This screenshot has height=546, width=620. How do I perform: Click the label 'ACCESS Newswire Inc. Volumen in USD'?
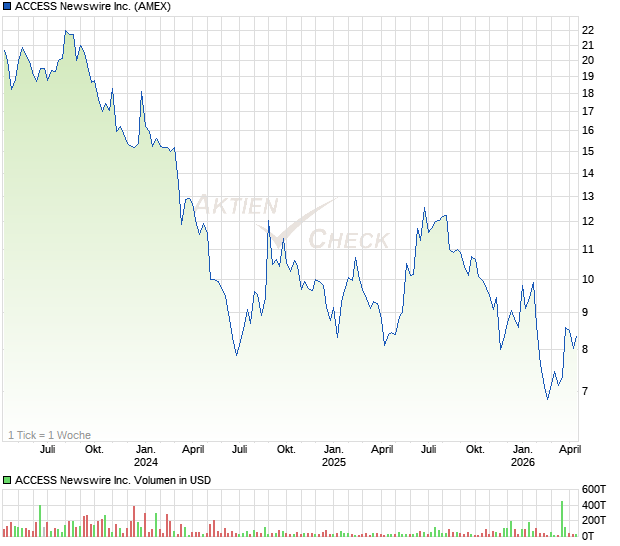(x=113, y=480)
